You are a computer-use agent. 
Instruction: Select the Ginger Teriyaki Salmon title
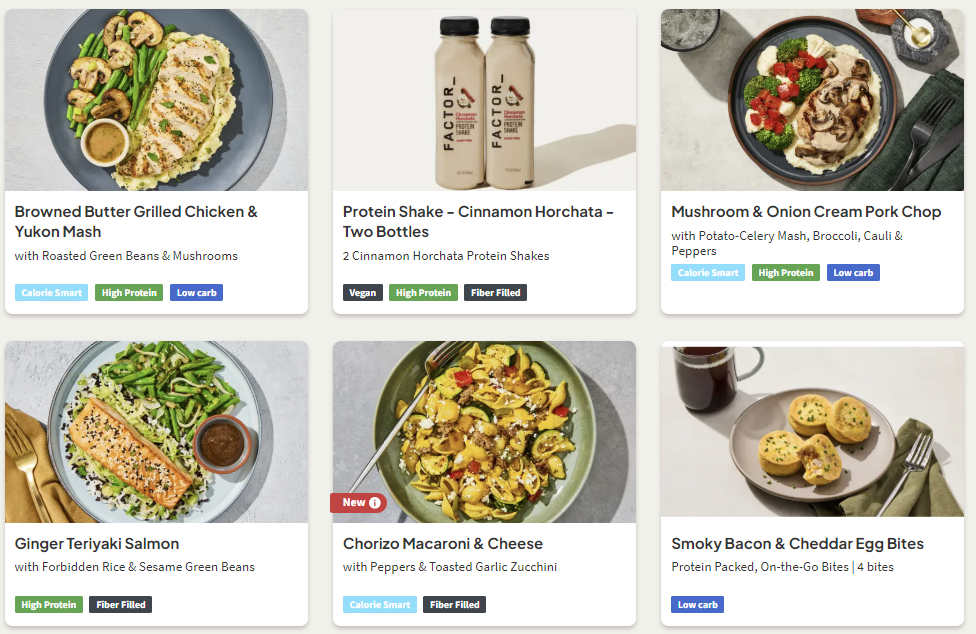pos(97,544)
